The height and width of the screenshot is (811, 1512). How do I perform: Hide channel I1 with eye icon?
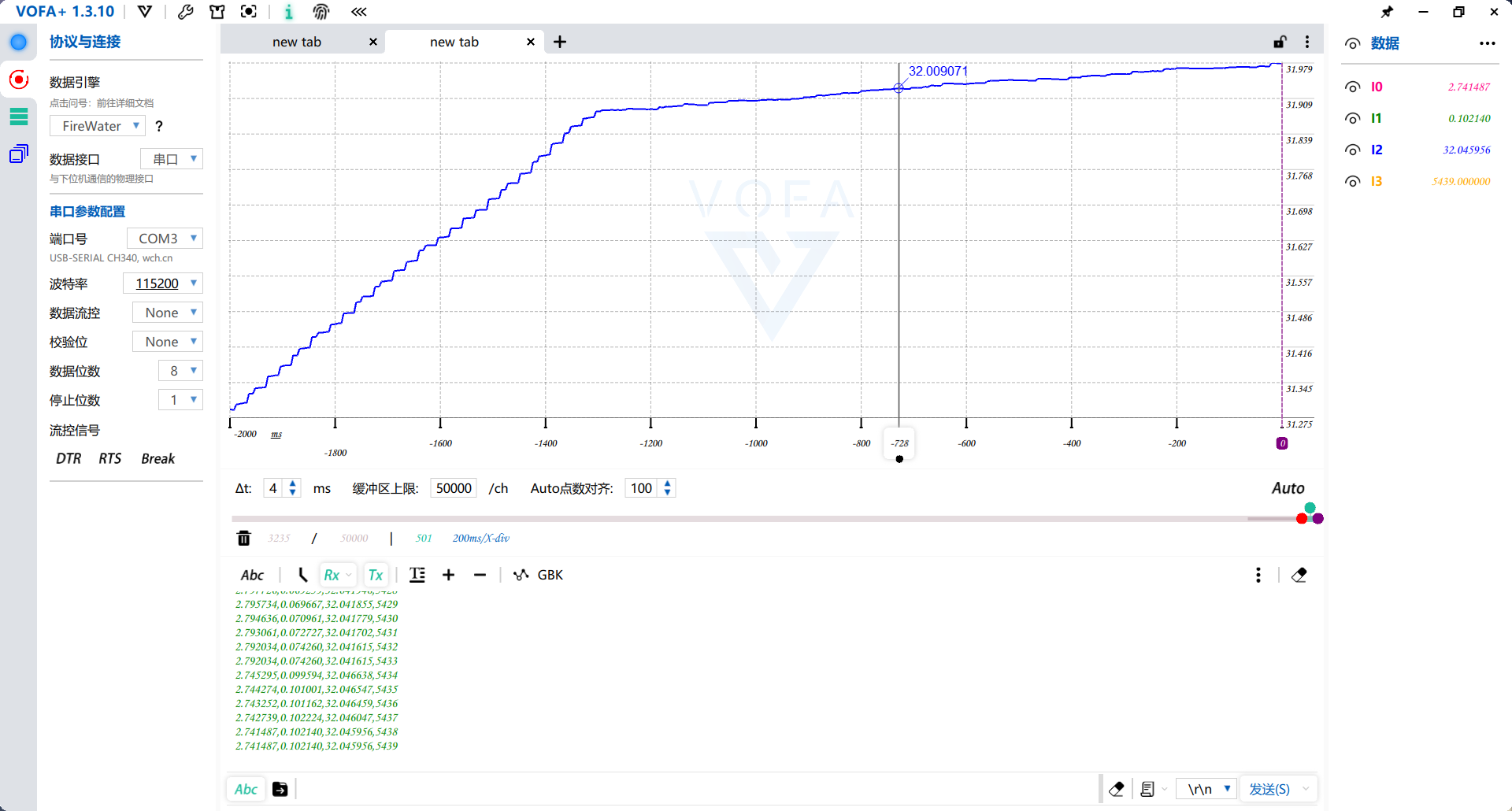[x=1352, y=119]
